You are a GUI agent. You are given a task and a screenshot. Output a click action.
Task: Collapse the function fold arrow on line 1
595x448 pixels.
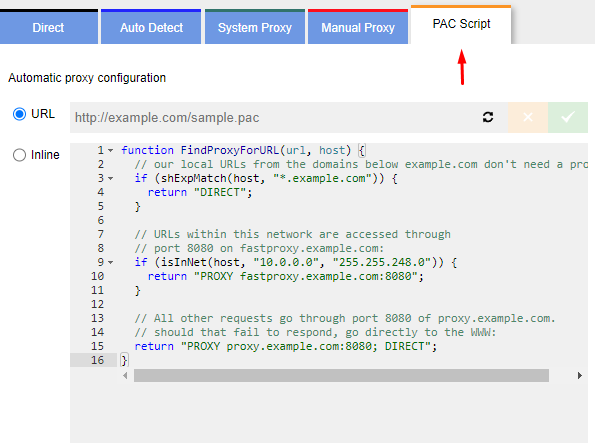(110, 150)
